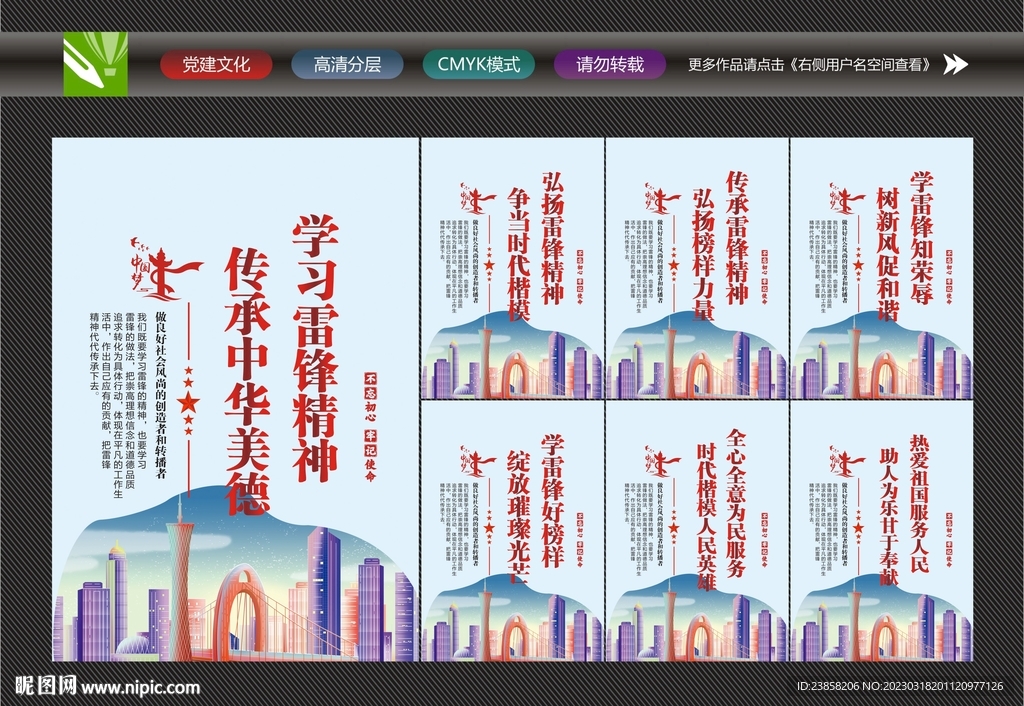Image resolution: width=1024 pixels, height=706 pixels.
Task: Click the red star row on large poster
Action: click(189, 401)
